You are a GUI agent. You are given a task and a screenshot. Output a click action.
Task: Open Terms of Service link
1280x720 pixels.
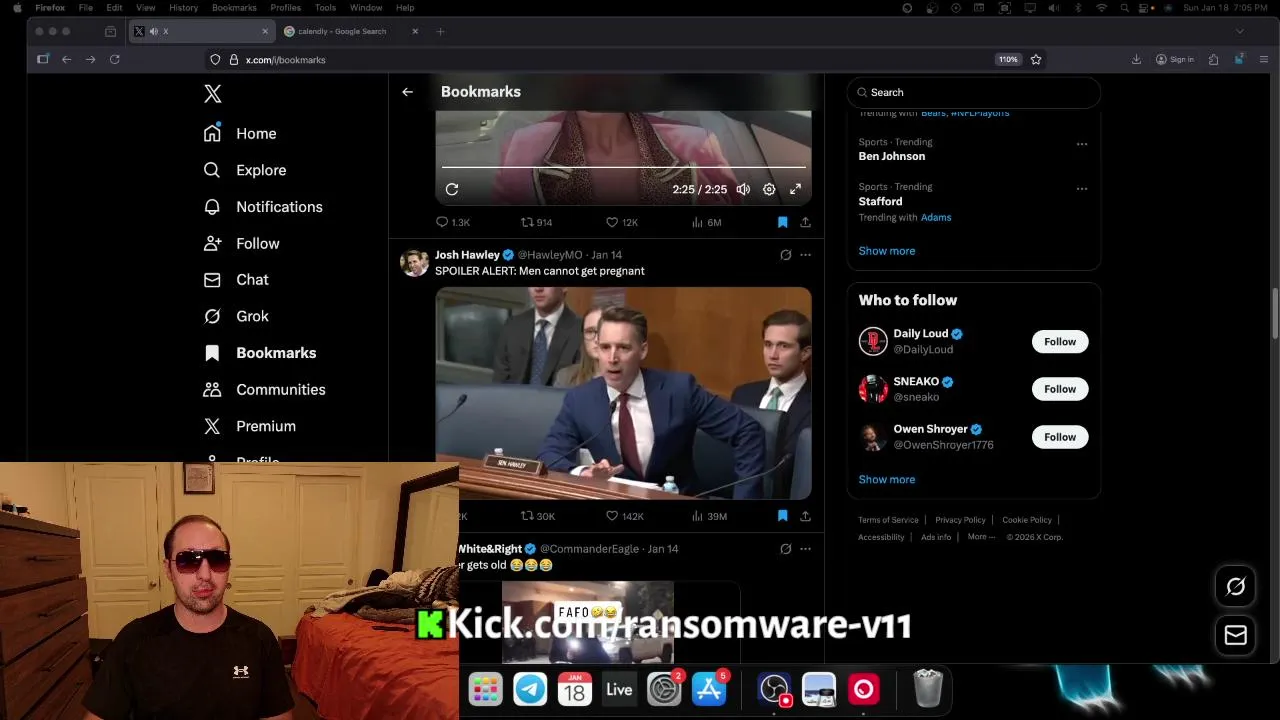pyautogui.click(x=888, y=520)
